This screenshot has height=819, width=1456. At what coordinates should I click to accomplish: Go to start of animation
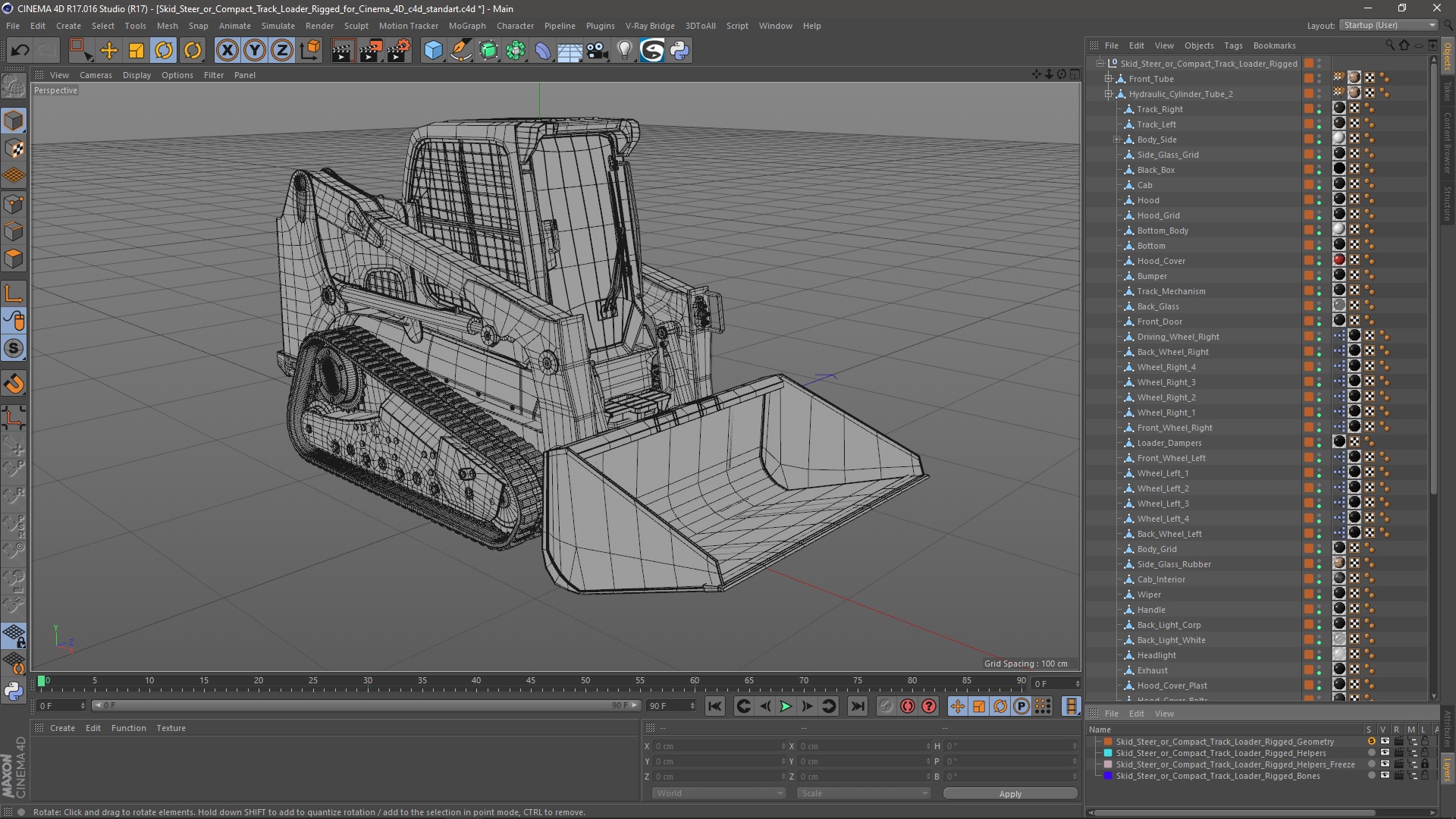click(714, 706)
